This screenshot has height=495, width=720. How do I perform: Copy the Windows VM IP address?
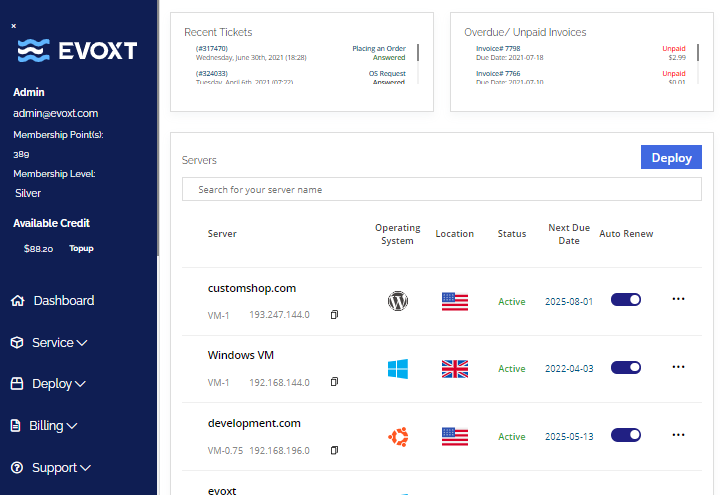(334, 382)
